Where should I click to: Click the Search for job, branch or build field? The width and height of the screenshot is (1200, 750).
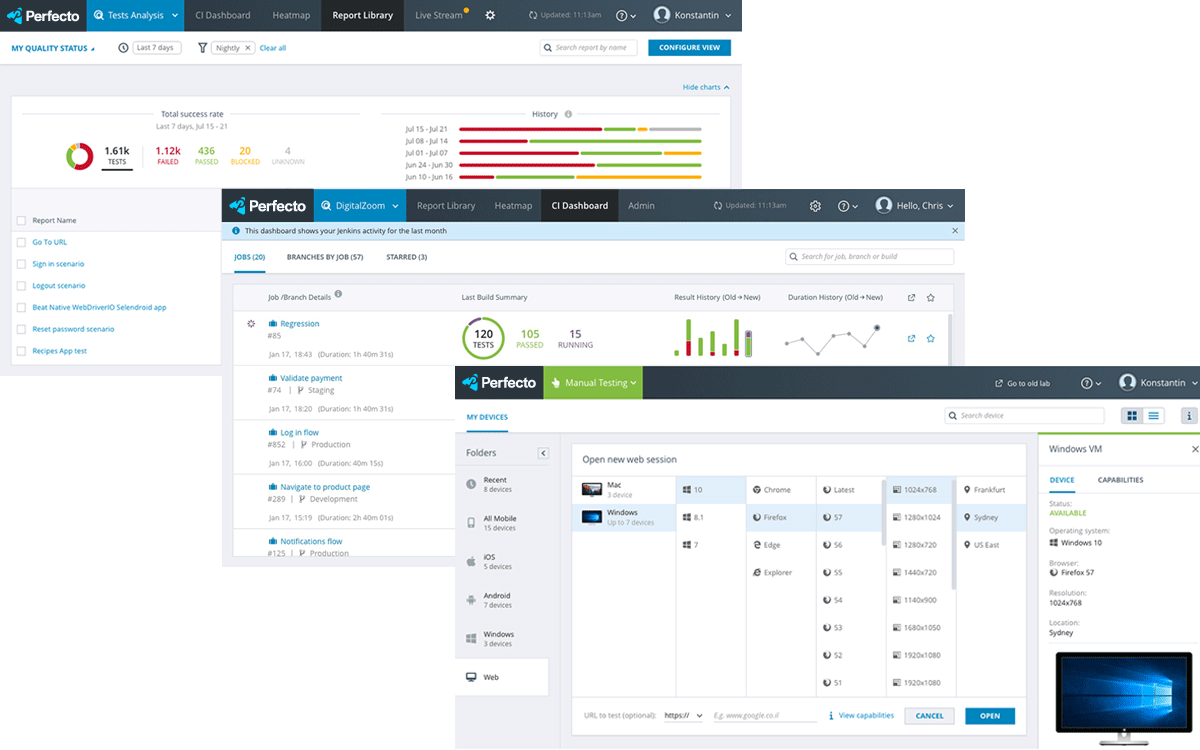[x=869, y=257]
